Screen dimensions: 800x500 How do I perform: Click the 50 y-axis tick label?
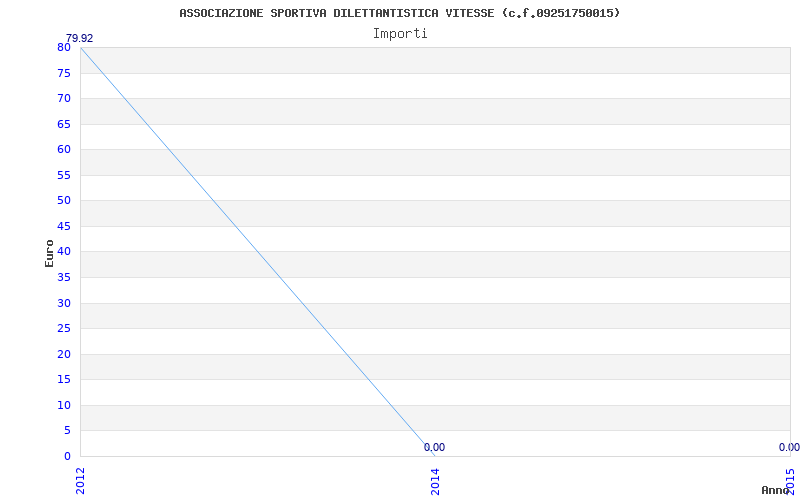(x=64, y=201)
